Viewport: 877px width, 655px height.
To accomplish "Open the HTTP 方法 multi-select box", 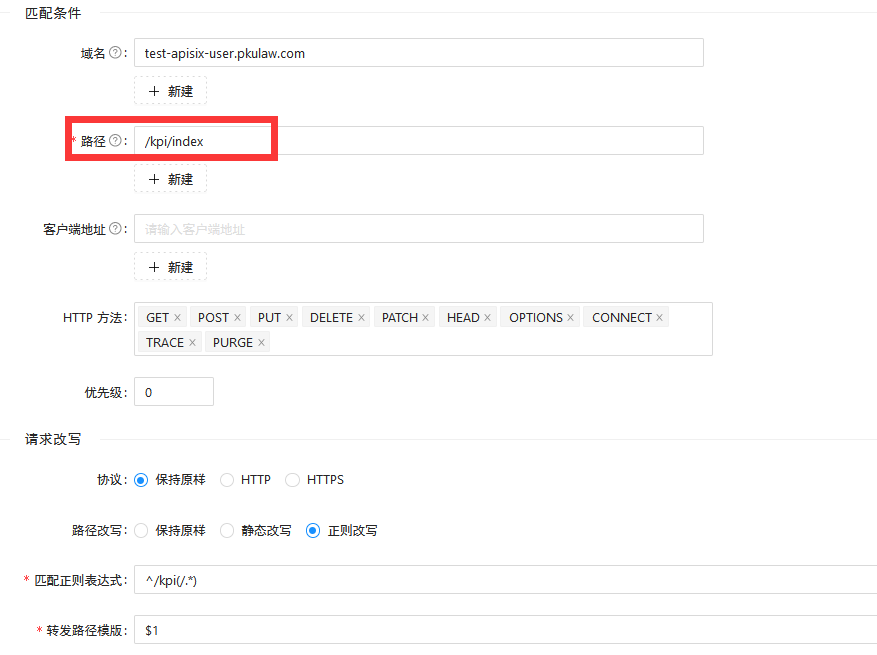I will click(423, 329).
